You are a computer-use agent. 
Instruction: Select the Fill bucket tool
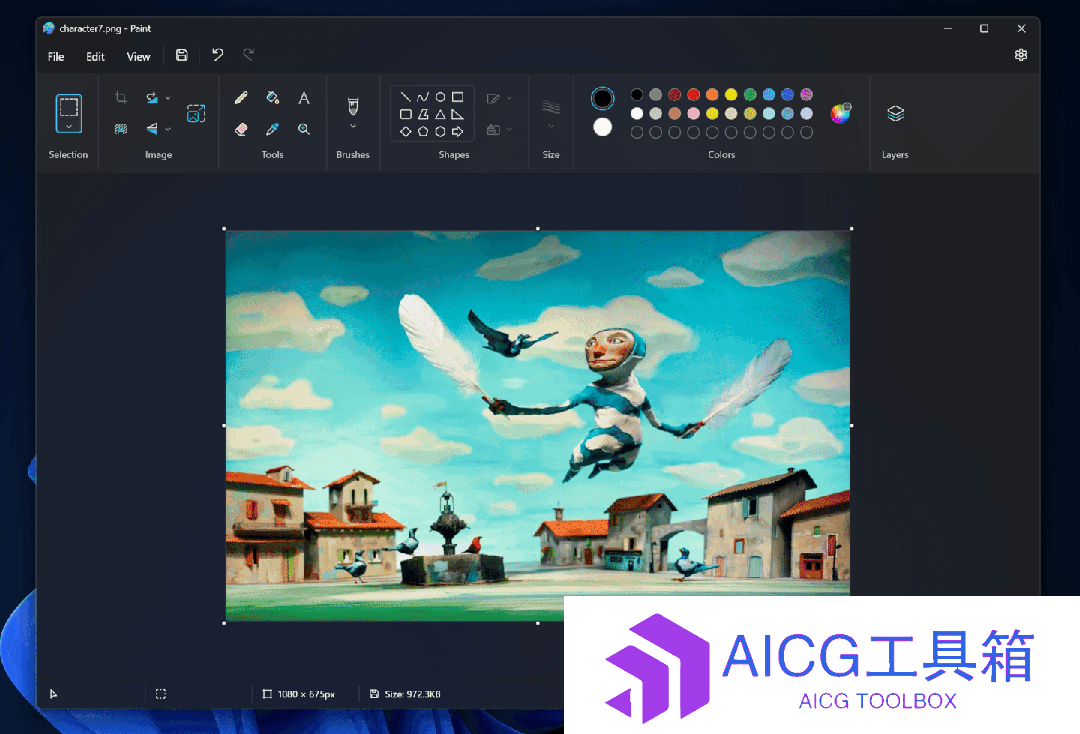pyautogui.click(x=272, y=98)
